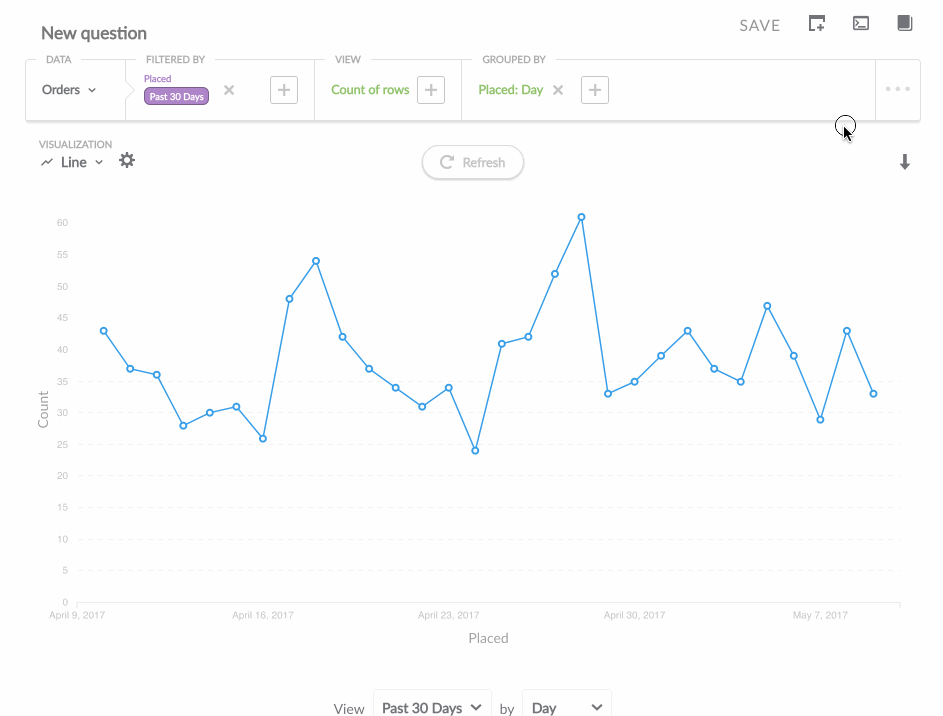Remove the Placed: Day grouping
This screenshot has height=716, width=943.
(x=558, y=90)
